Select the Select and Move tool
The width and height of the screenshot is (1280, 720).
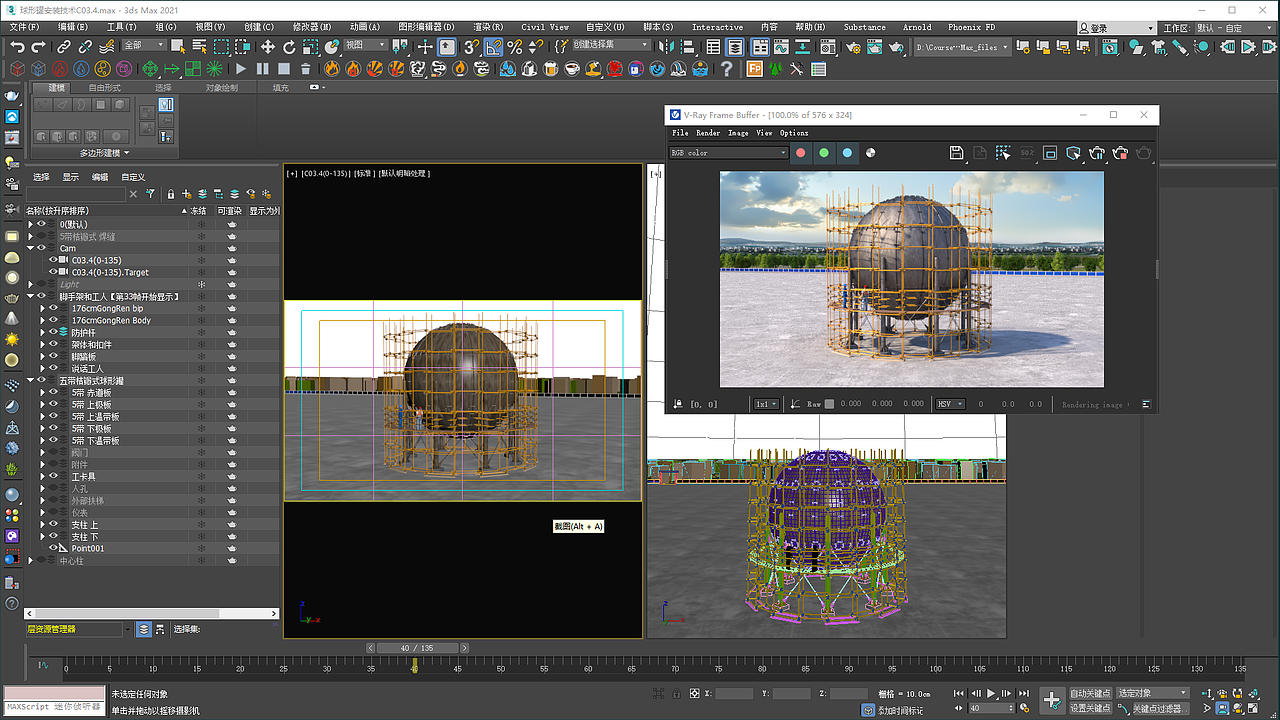click(268, 46)
